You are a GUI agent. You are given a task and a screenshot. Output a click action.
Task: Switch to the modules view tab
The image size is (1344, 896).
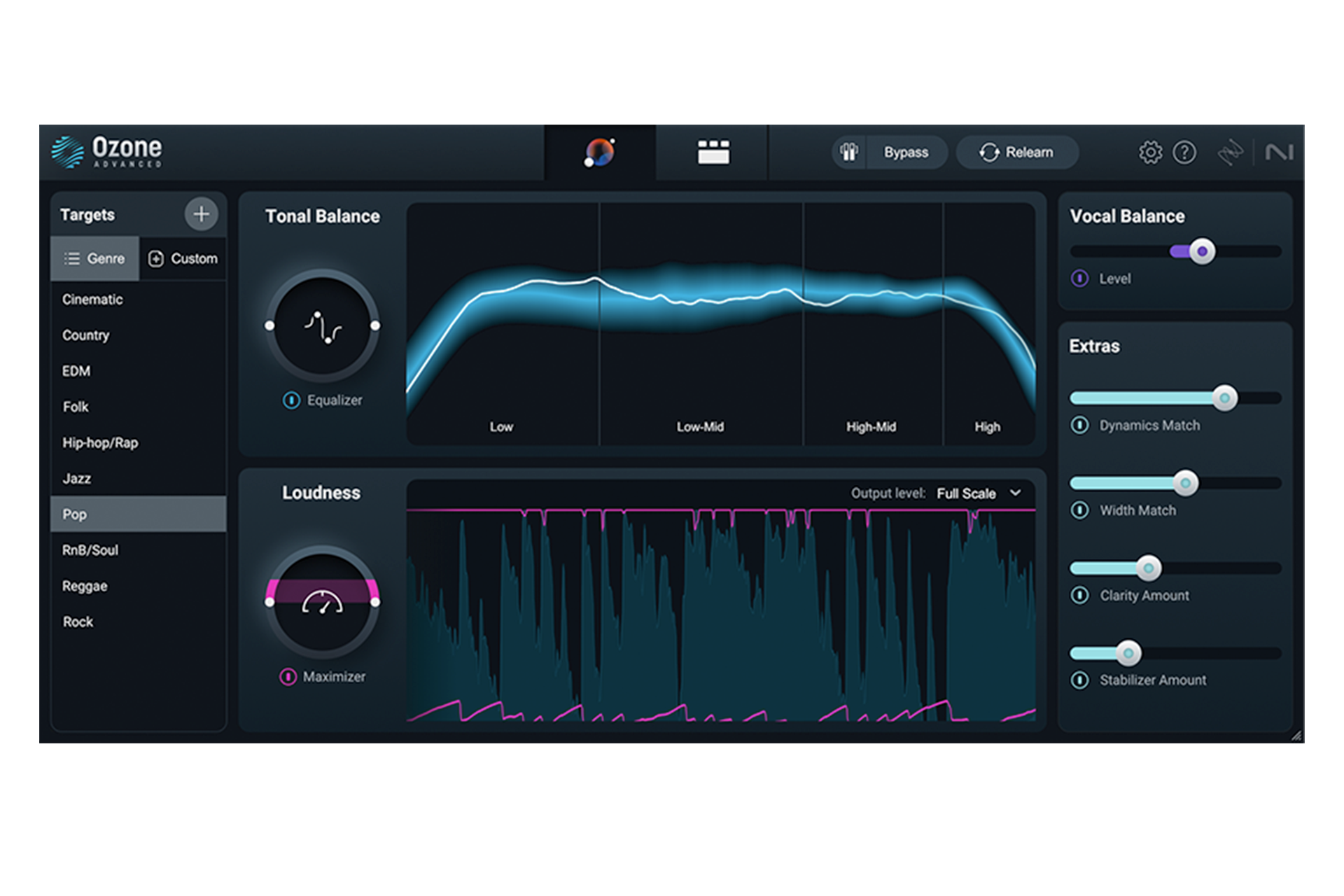713,152
